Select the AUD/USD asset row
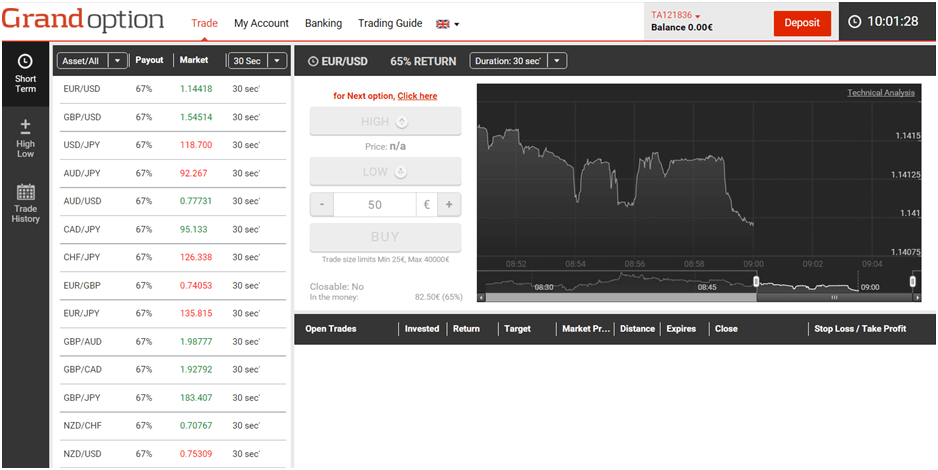This screenshot has height=470, width=938. [173, 201]
